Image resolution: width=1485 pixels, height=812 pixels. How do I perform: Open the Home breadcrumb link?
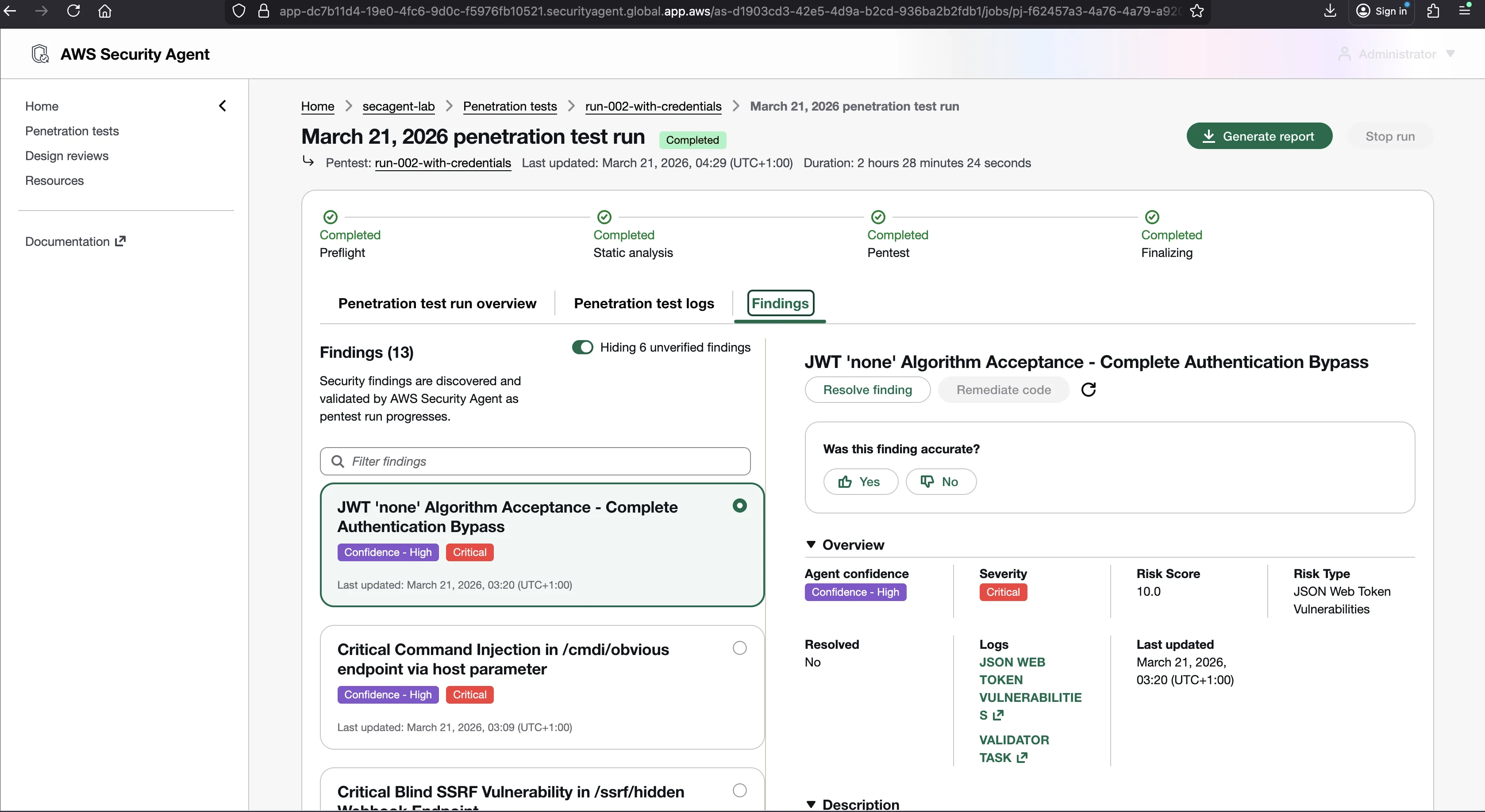[x=318, y=106]
